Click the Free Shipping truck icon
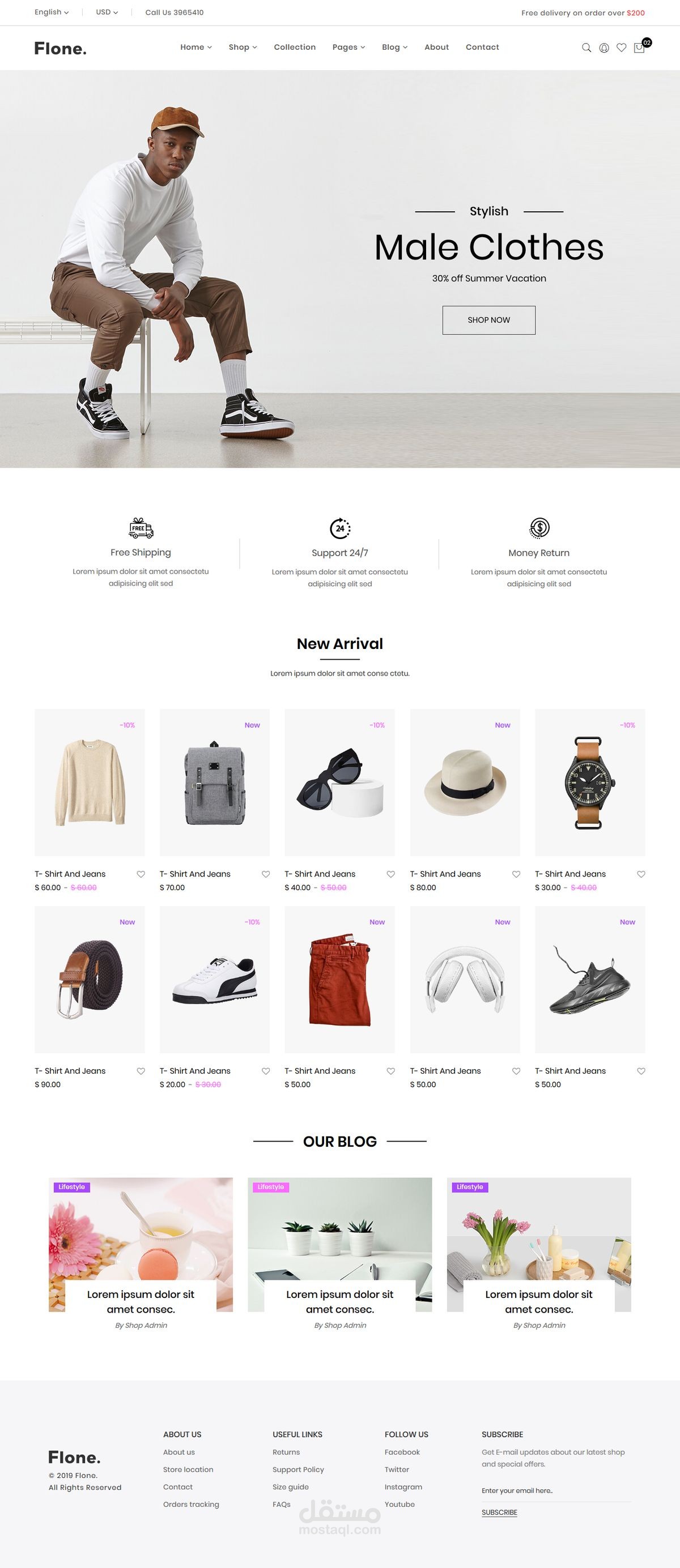680x1568 pixels. 141,528
